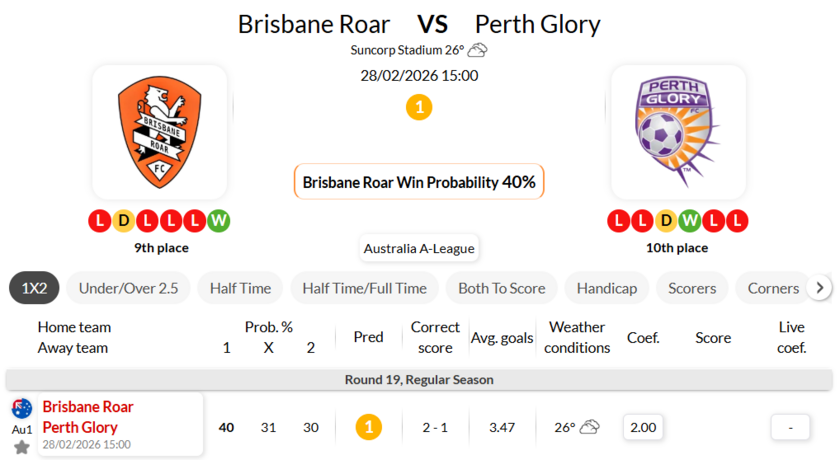Click the orange prediction badge under match date
840x460 pixels.
[x=419, y=107]
